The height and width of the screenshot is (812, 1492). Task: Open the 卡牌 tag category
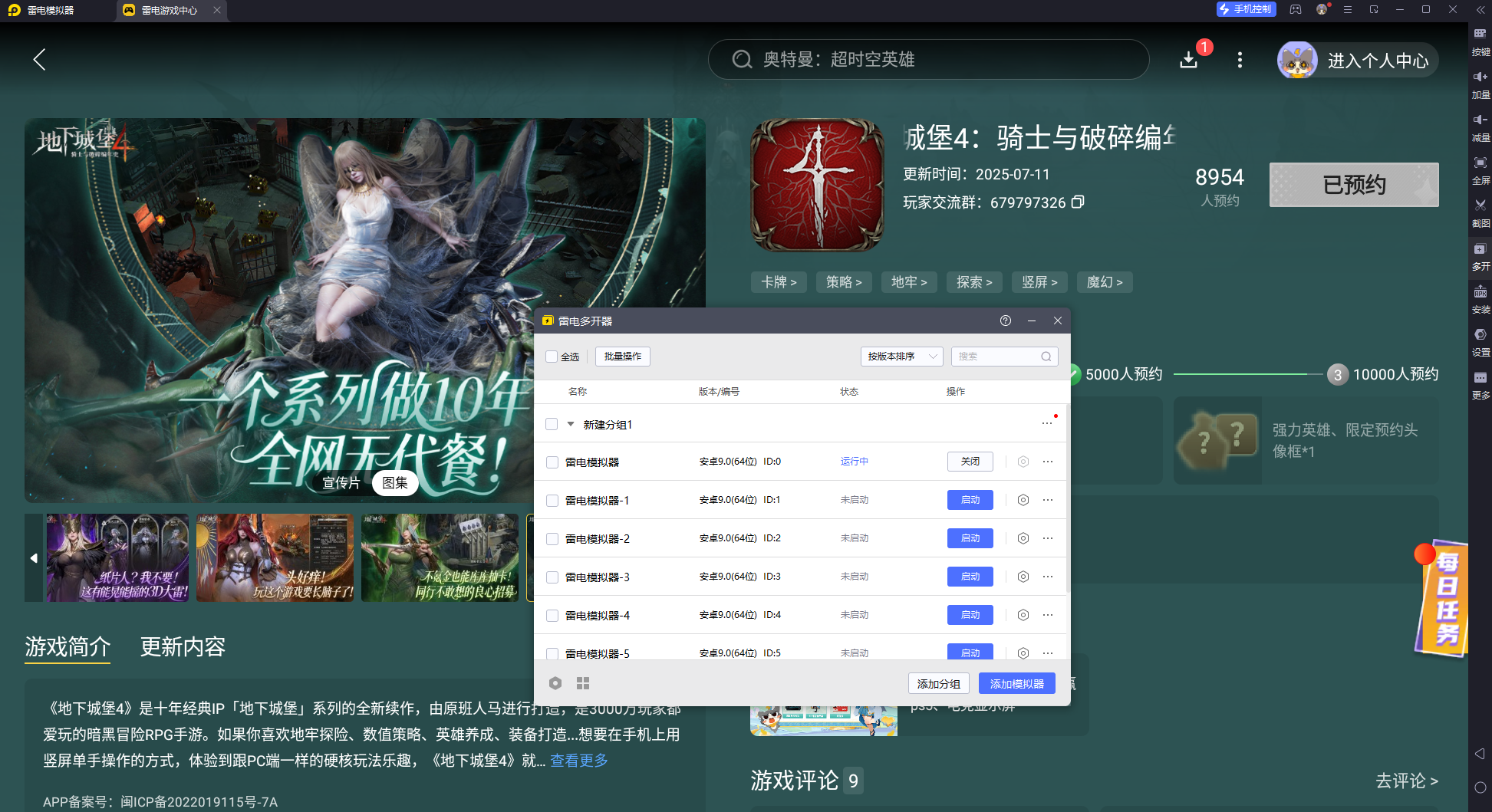pos(779,282)
